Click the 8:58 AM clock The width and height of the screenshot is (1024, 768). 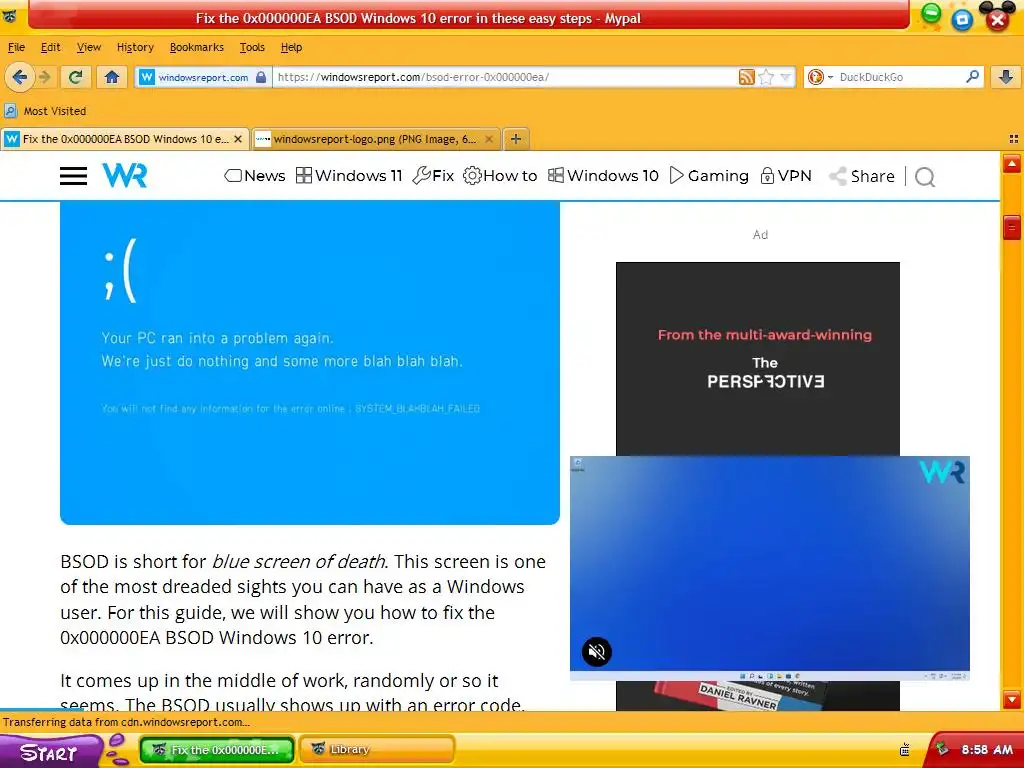click(x=987, y=750)
